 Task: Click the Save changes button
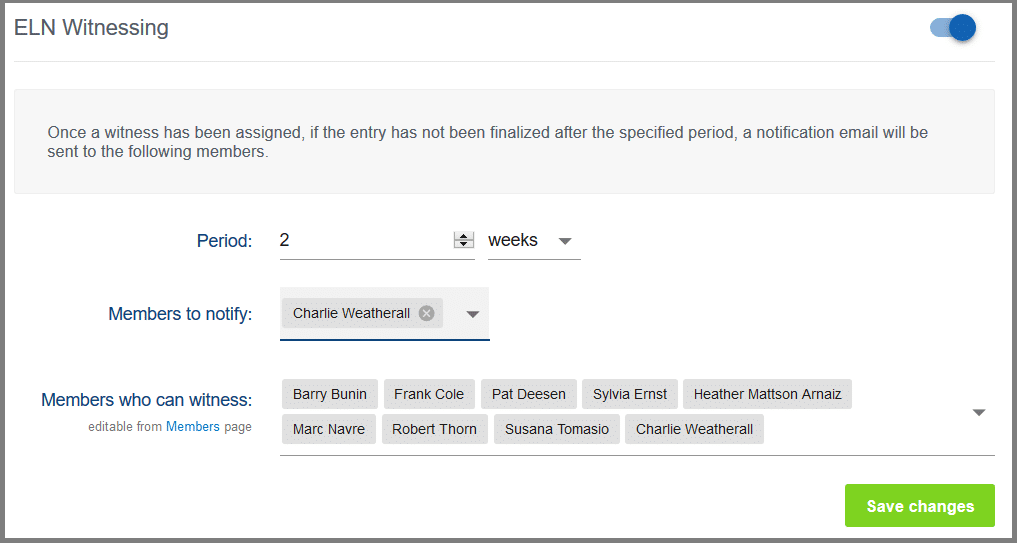pos(919,506)
